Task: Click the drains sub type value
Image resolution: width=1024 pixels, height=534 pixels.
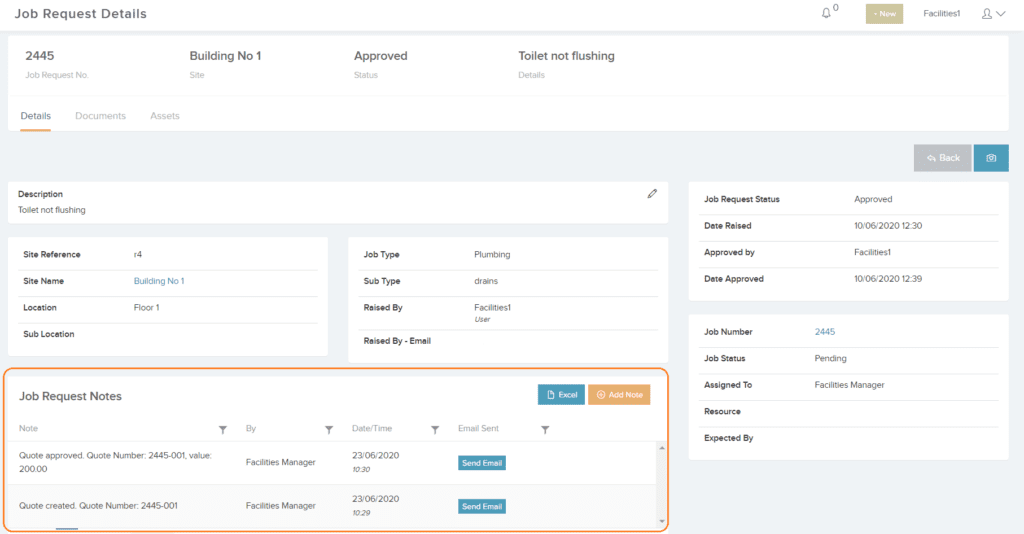Action: click(486, 281)
